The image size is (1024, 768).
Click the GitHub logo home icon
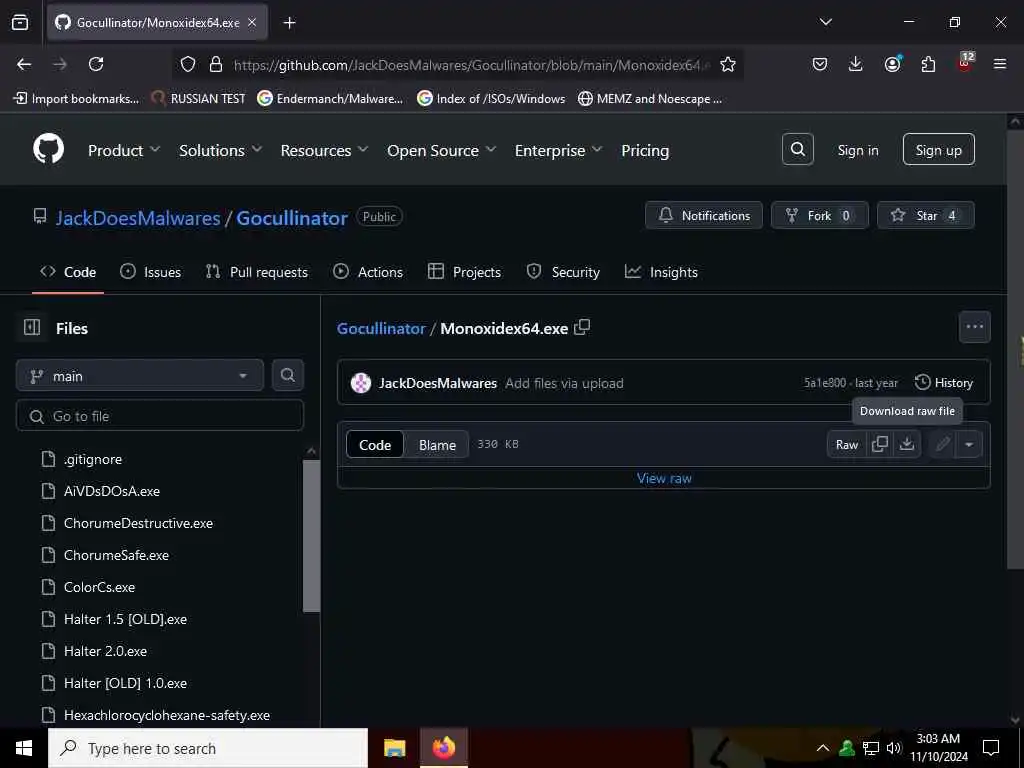48,150
